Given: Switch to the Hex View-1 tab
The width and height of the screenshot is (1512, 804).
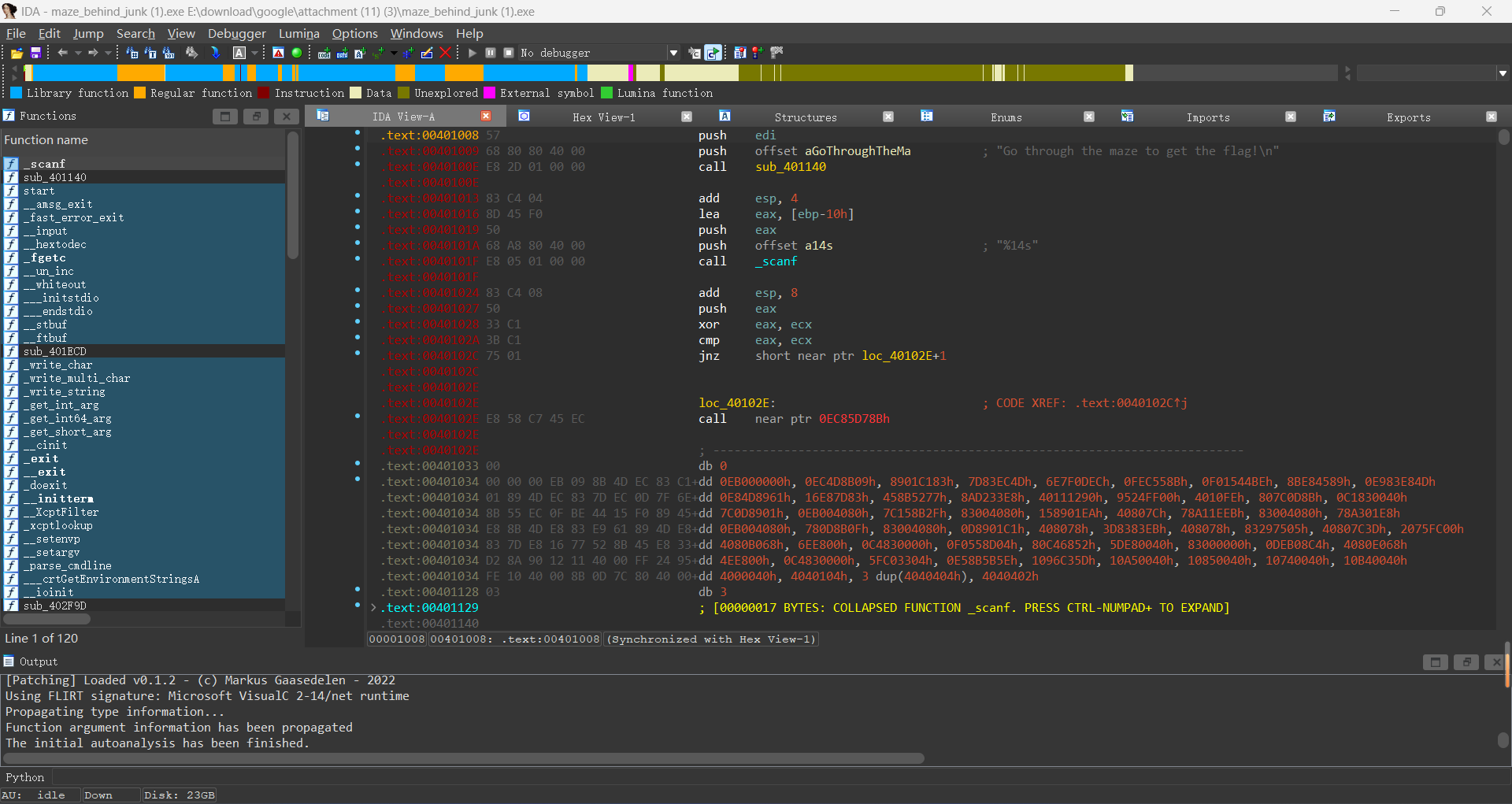Looking at the screenshot, I should [603, 117].
